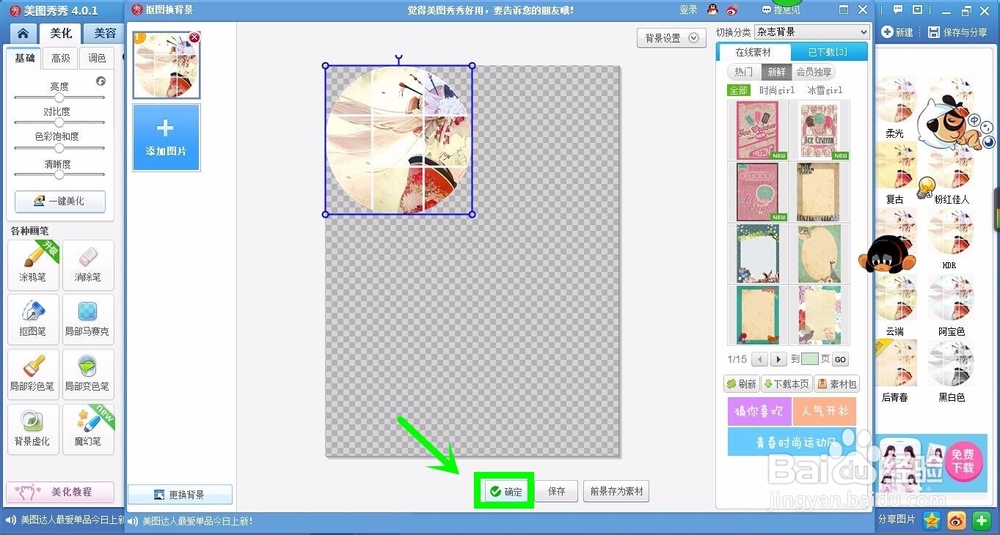Open the 高级 adjustments tab

pos(61,58)
